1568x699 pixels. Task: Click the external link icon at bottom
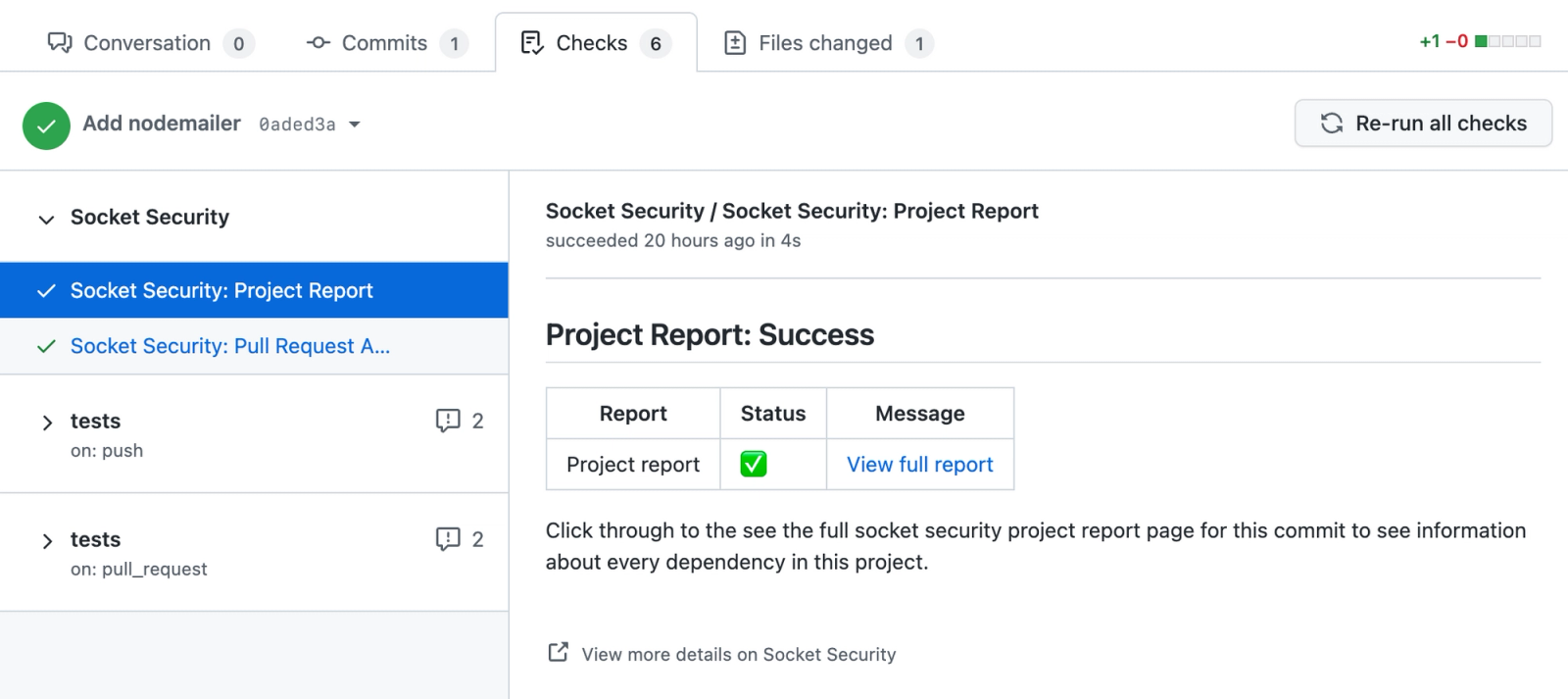[558, 652]
